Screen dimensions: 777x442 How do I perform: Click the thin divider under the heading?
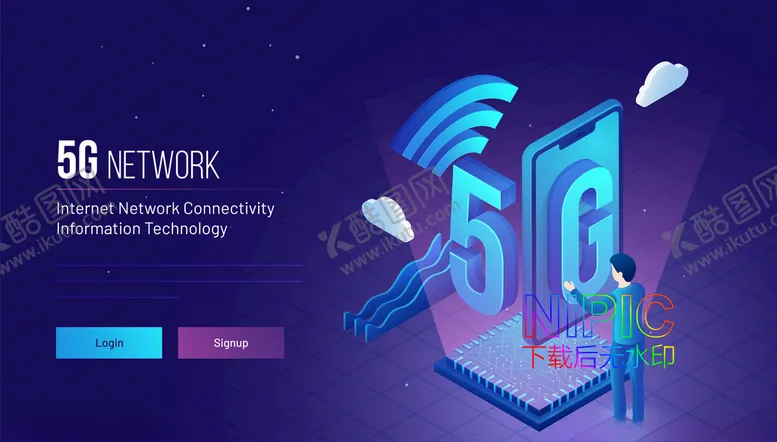coord(170,190)
